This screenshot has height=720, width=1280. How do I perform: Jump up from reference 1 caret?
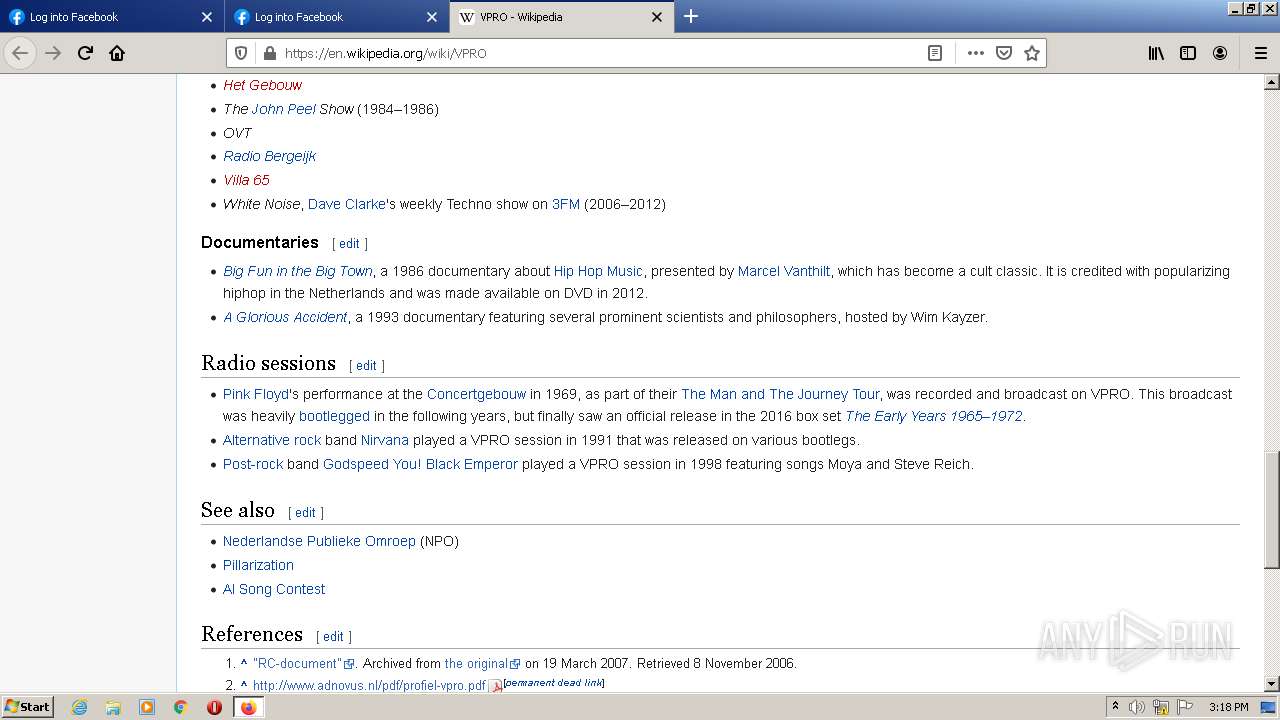[243, 662]
